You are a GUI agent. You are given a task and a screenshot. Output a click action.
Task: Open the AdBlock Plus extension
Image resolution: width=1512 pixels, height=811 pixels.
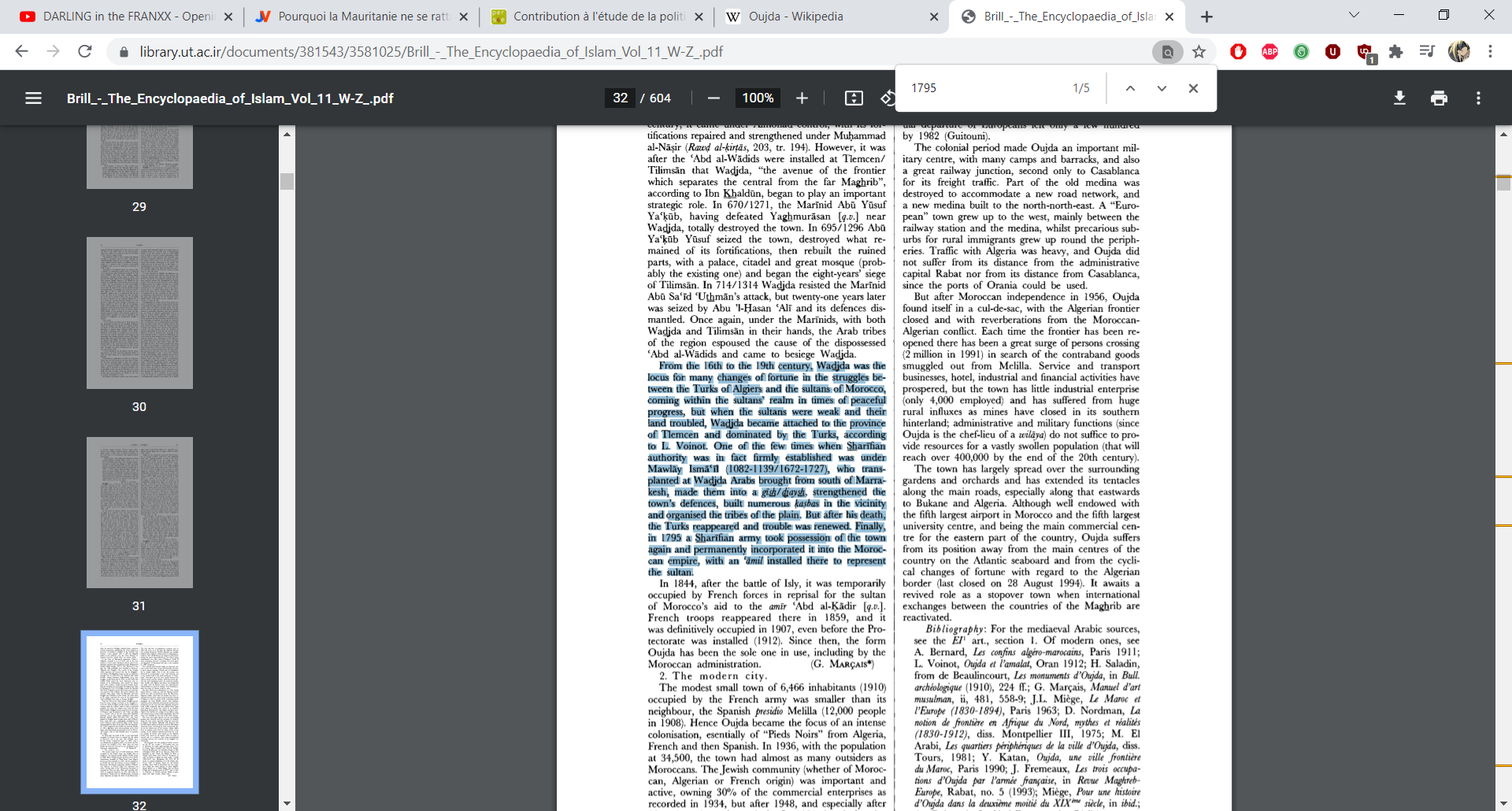tap(1269, 52)
